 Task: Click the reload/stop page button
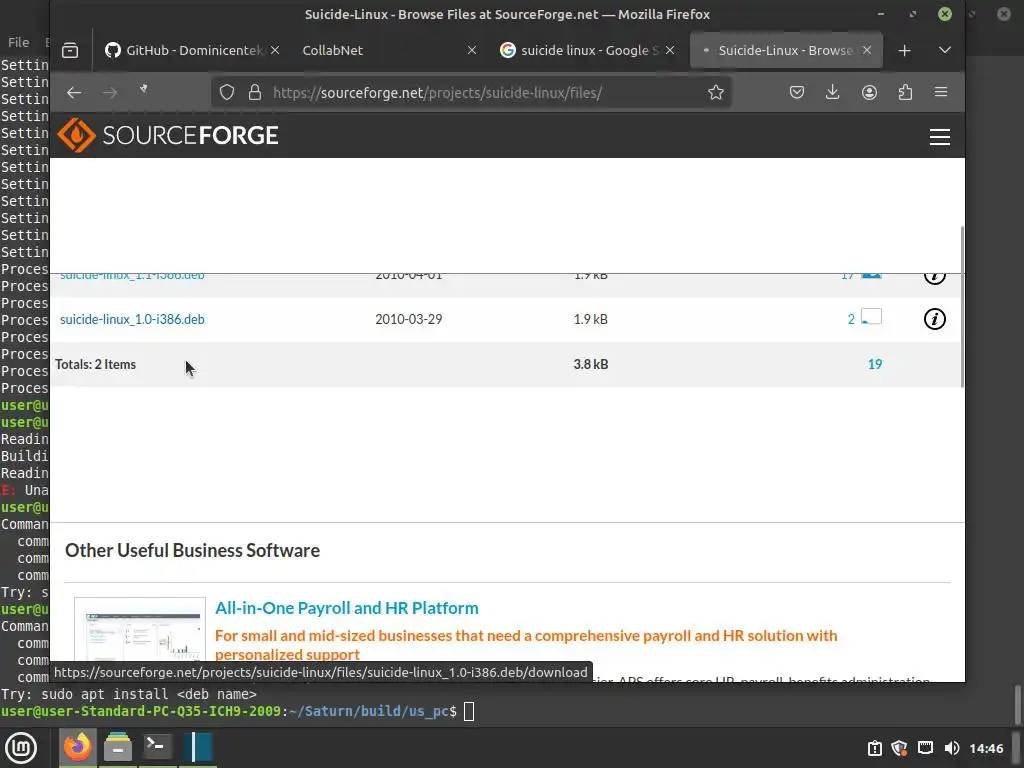tap(144, 91)
